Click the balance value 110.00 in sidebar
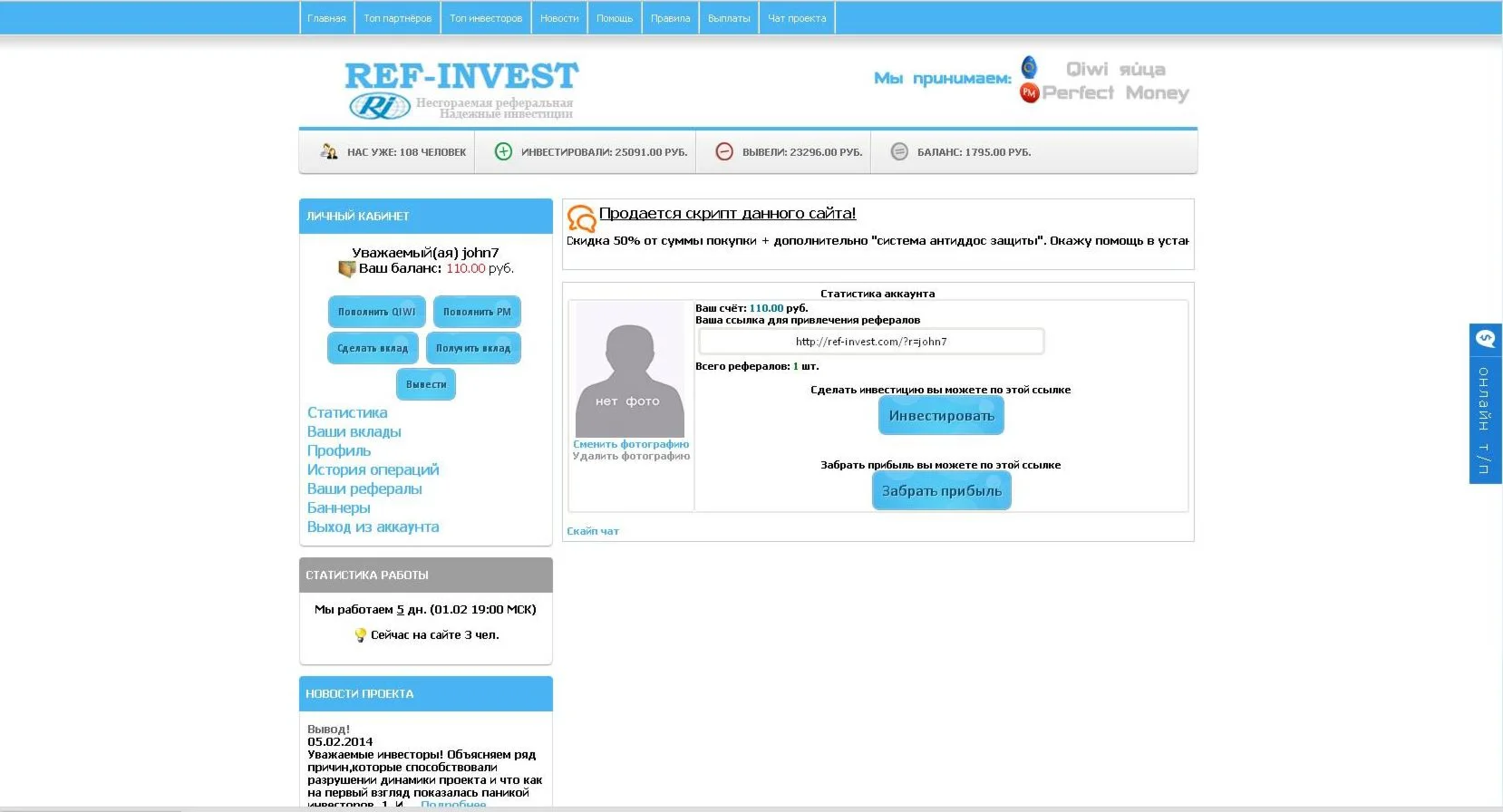Screen dimensions: 1503x812 tap(466, 268)
